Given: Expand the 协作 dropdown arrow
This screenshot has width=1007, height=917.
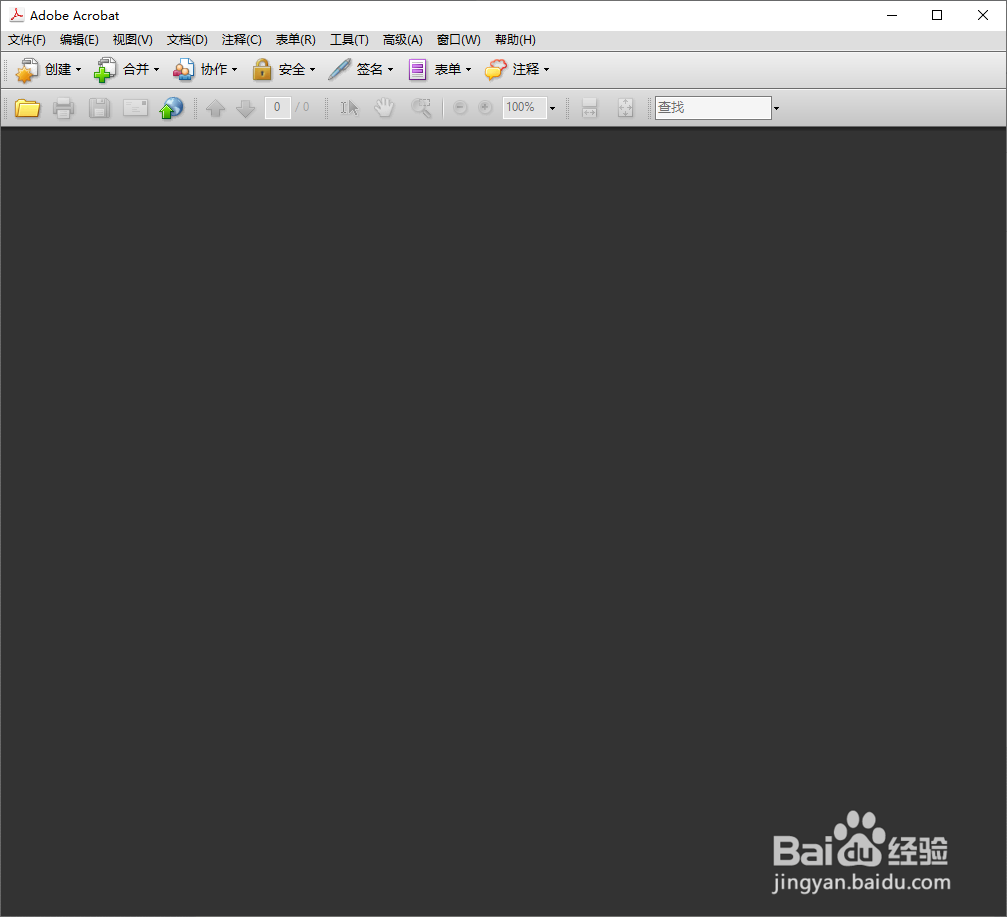Looking at the screenshot, I should [234, 69].
